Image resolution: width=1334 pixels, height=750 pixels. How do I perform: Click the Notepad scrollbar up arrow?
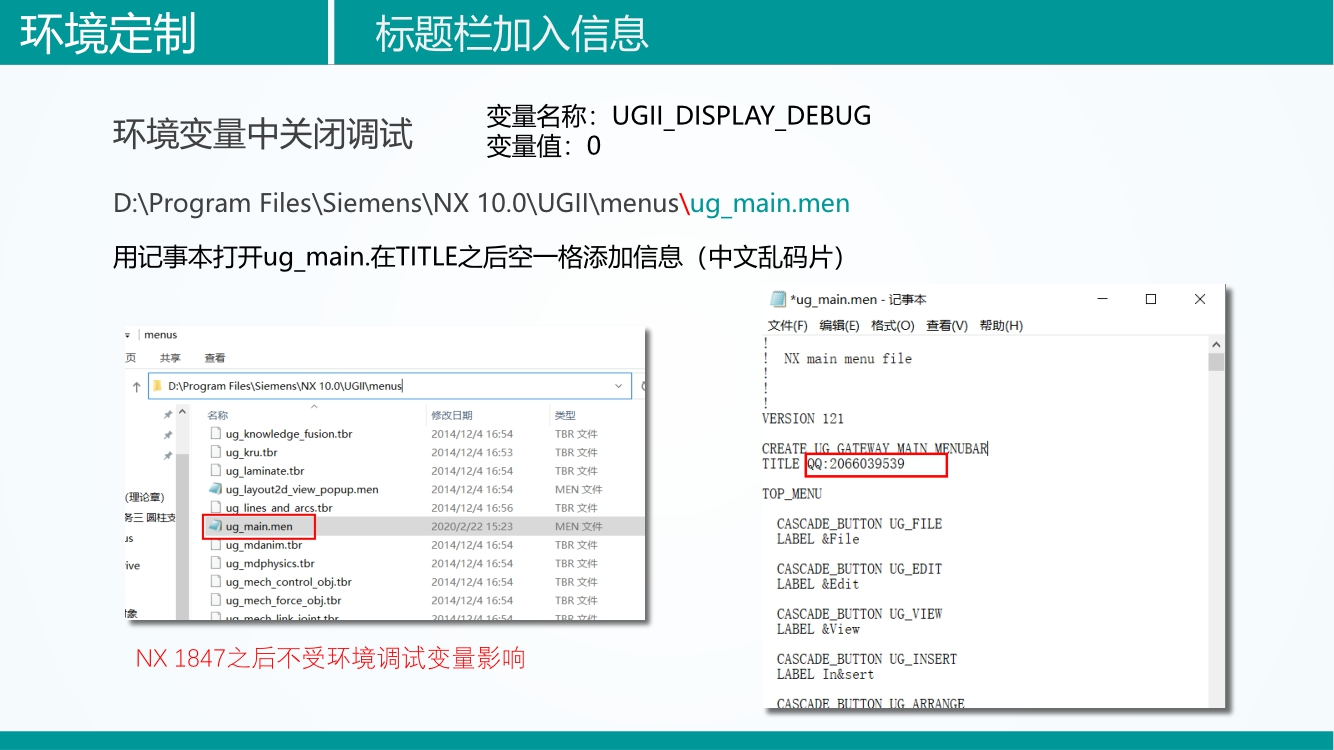tap(1216, 343)
